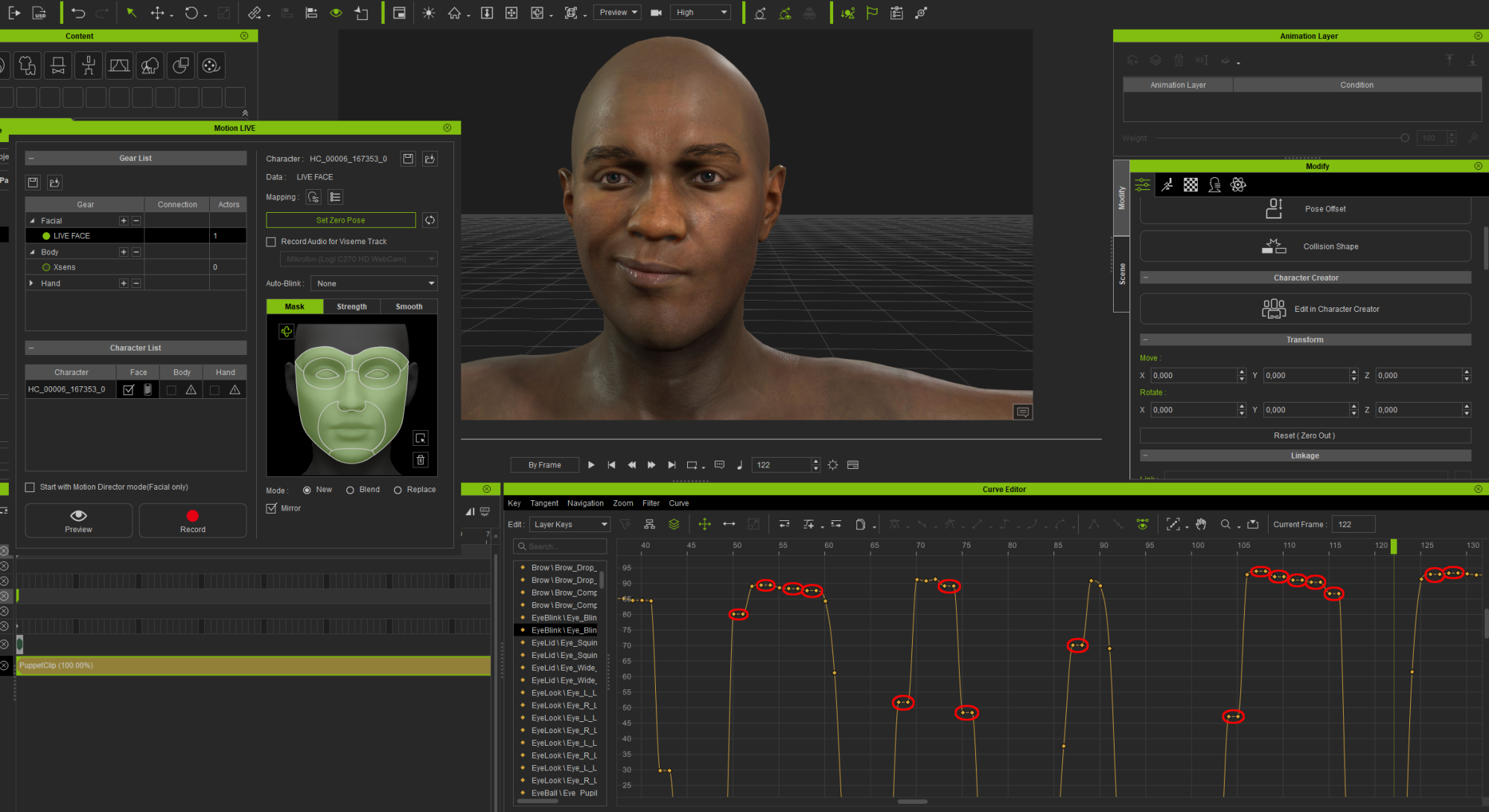The height and width of the screenshot is (812, 1489).
Task: Enable Start with Motion Director mode
Action: 30,487
